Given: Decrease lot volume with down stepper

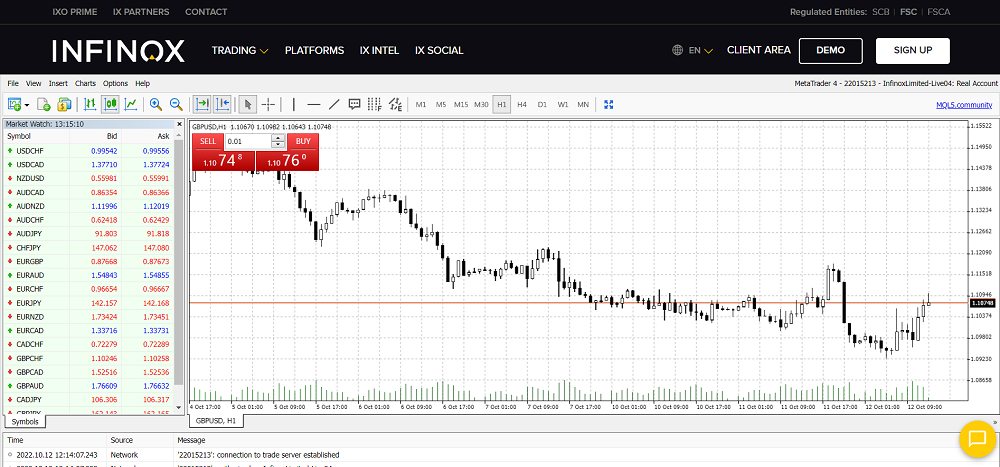Looking at the screenshot, I should click(279, 145).
